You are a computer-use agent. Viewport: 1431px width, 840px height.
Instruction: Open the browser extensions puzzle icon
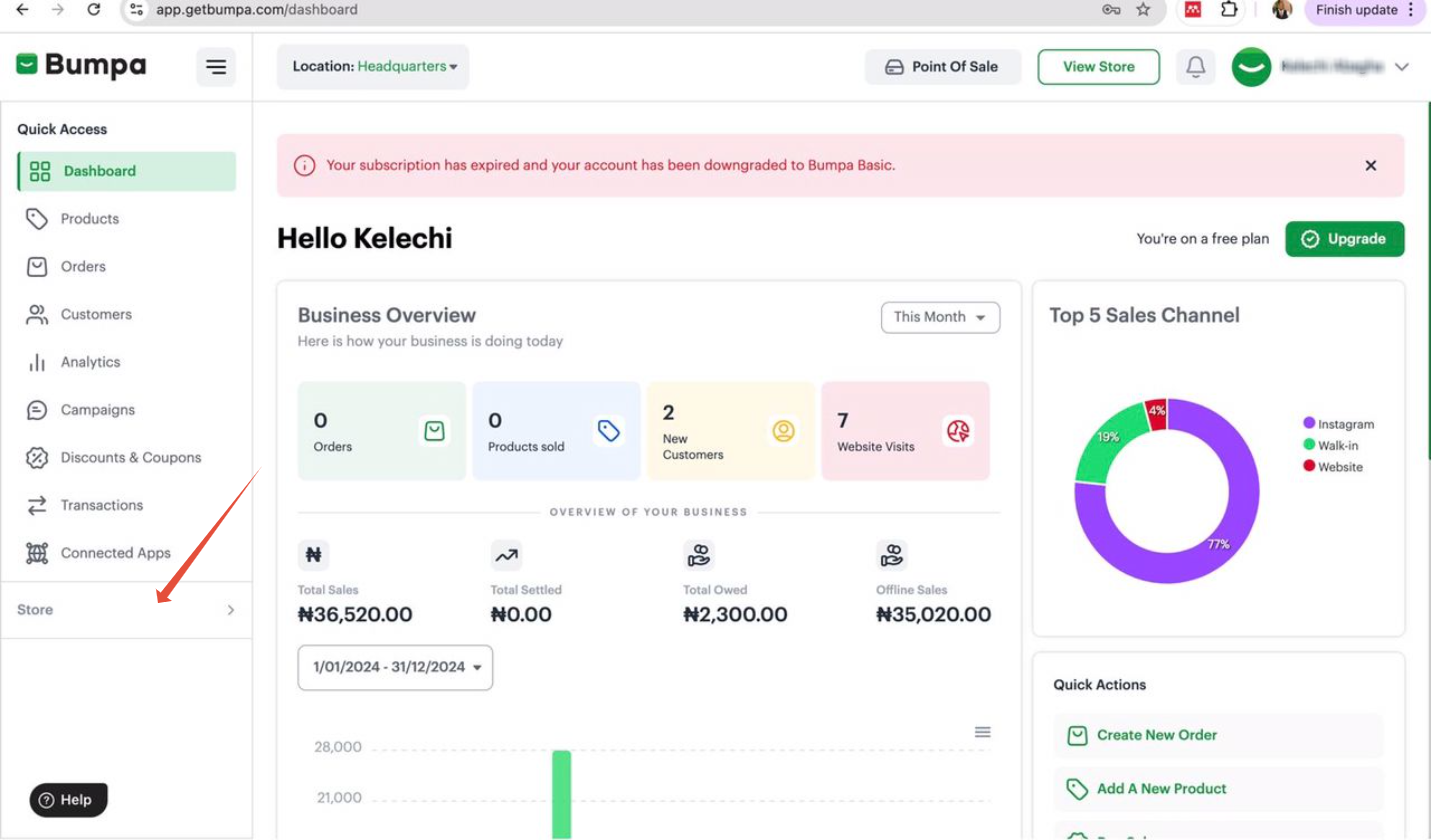(x=1229, y=9)
